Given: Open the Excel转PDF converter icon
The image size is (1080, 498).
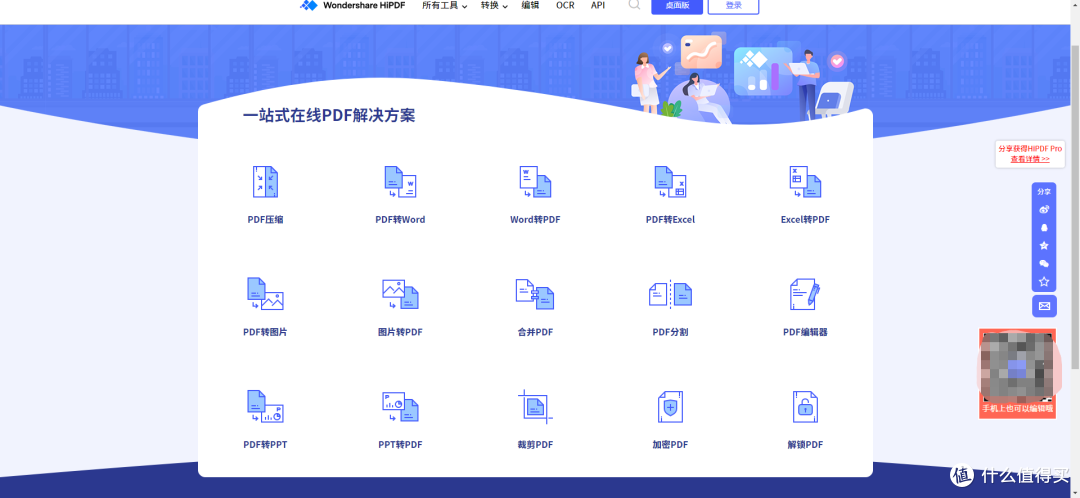Looking at the screenshot, I should tap(805, 182).
